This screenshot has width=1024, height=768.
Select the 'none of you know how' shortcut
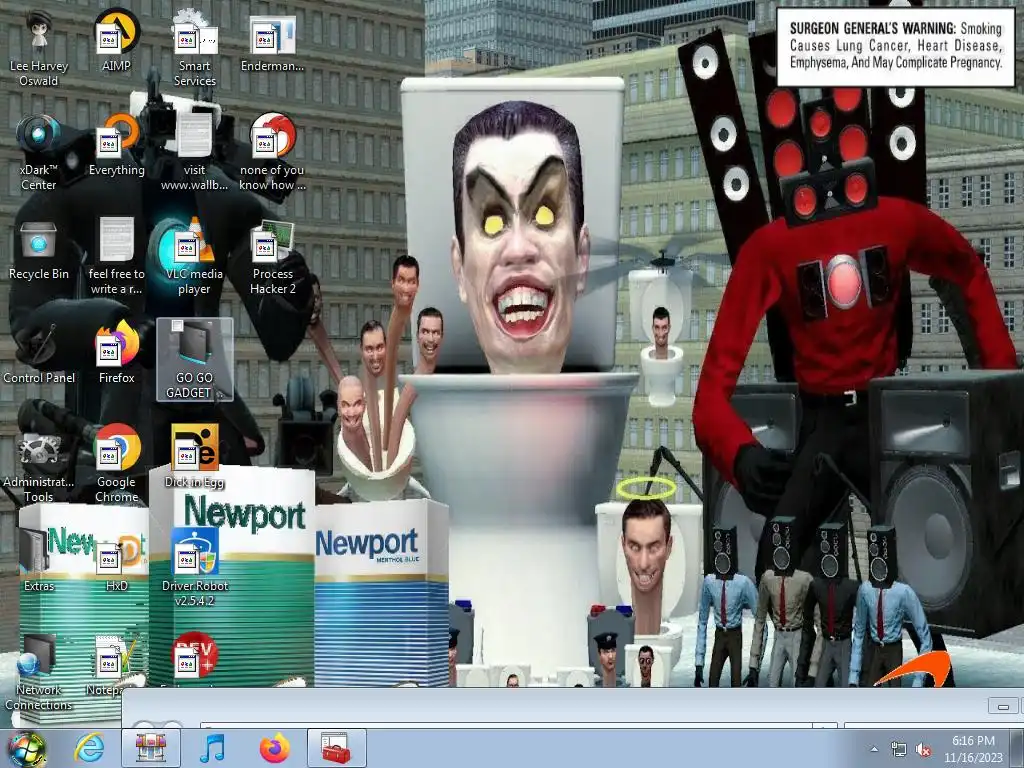tap(272, 153)
